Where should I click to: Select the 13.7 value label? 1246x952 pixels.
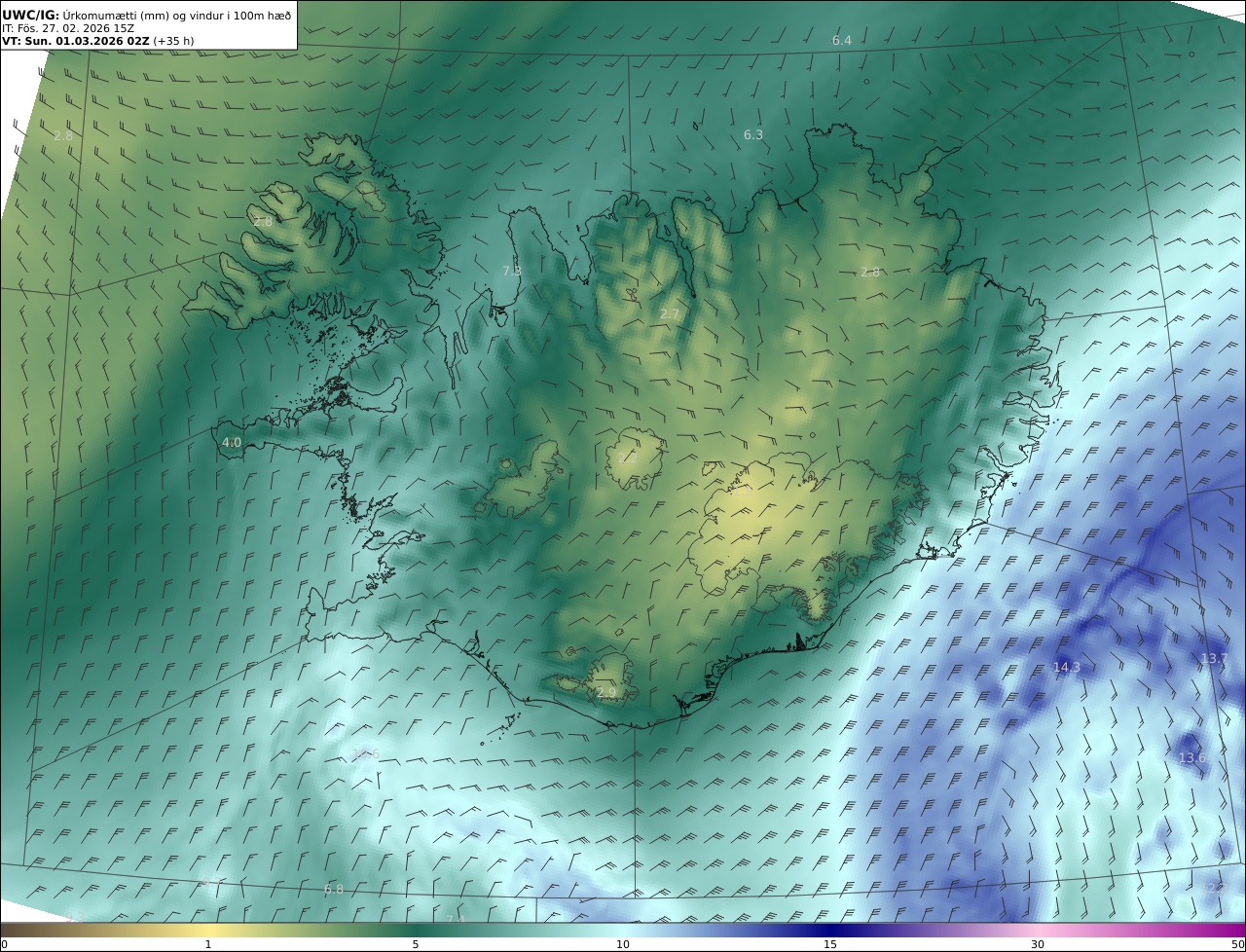pos(1214,660)
